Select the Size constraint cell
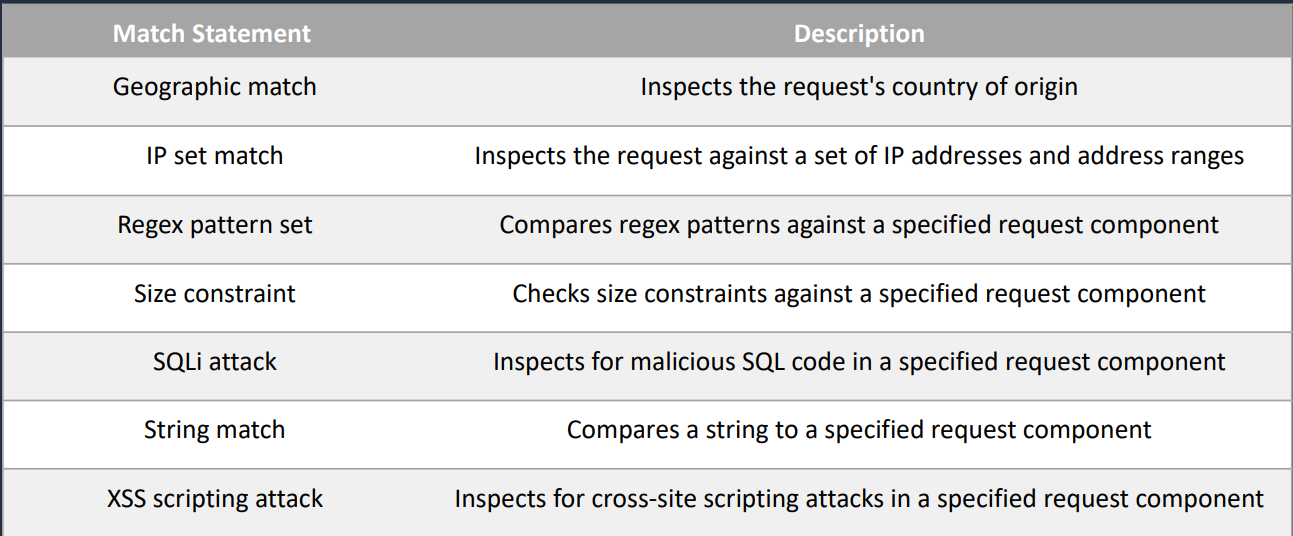Viewport: 1293px width, 536px height. 214,294
